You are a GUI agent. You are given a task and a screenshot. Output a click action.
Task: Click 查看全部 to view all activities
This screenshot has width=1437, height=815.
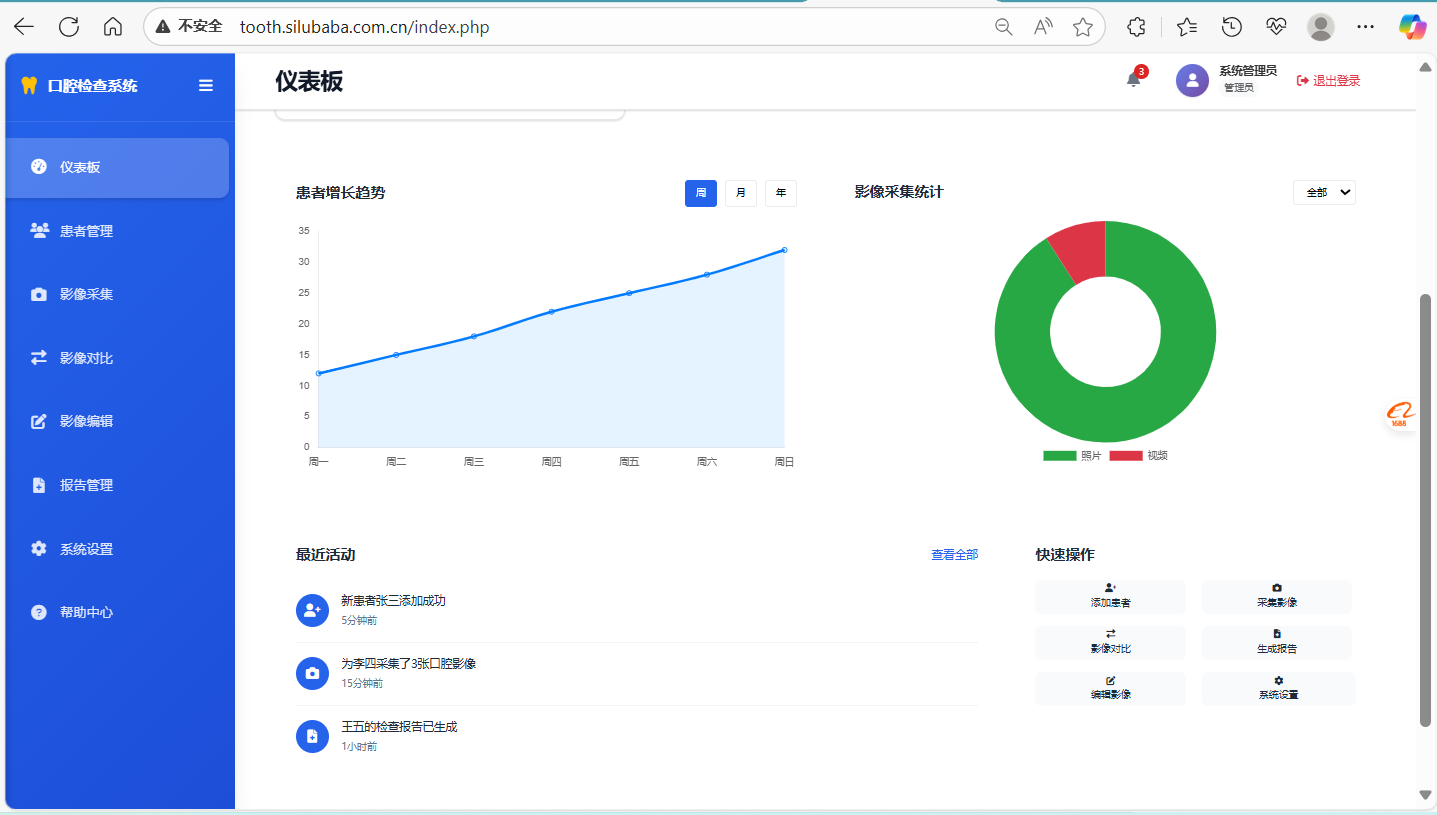(955, 553)
